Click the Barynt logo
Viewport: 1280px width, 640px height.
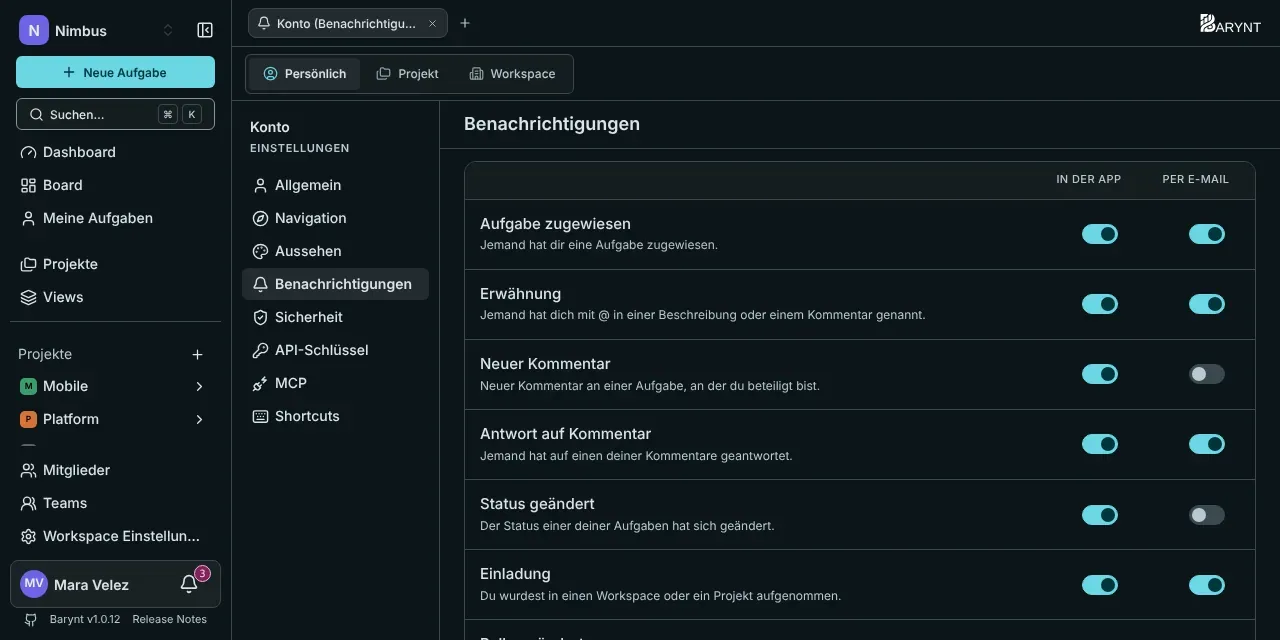tap(1231, 24)
